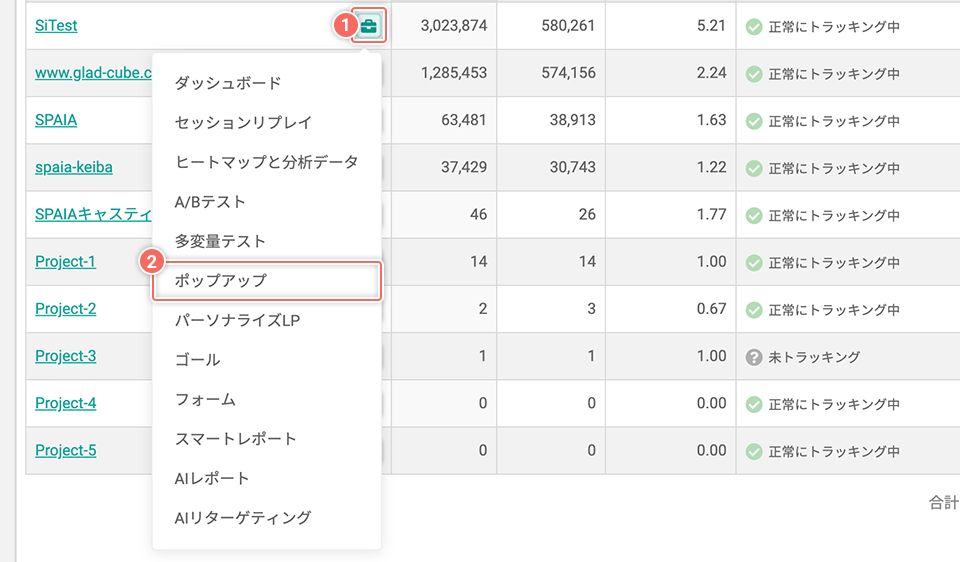The width and height of the screenshot is (960, 562).
Task: Click the value 38,913 in SPAIA row
Action: pos(572,120)
